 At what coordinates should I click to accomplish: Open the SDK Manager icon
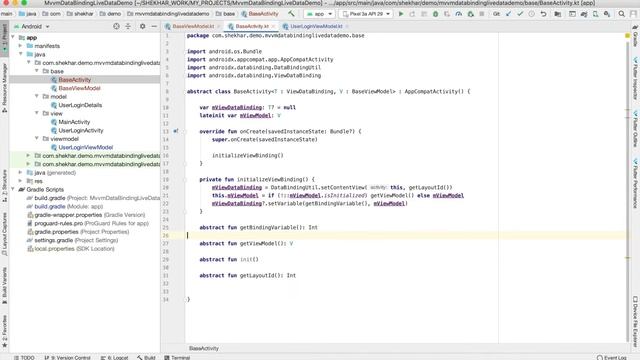coord(607,14)
